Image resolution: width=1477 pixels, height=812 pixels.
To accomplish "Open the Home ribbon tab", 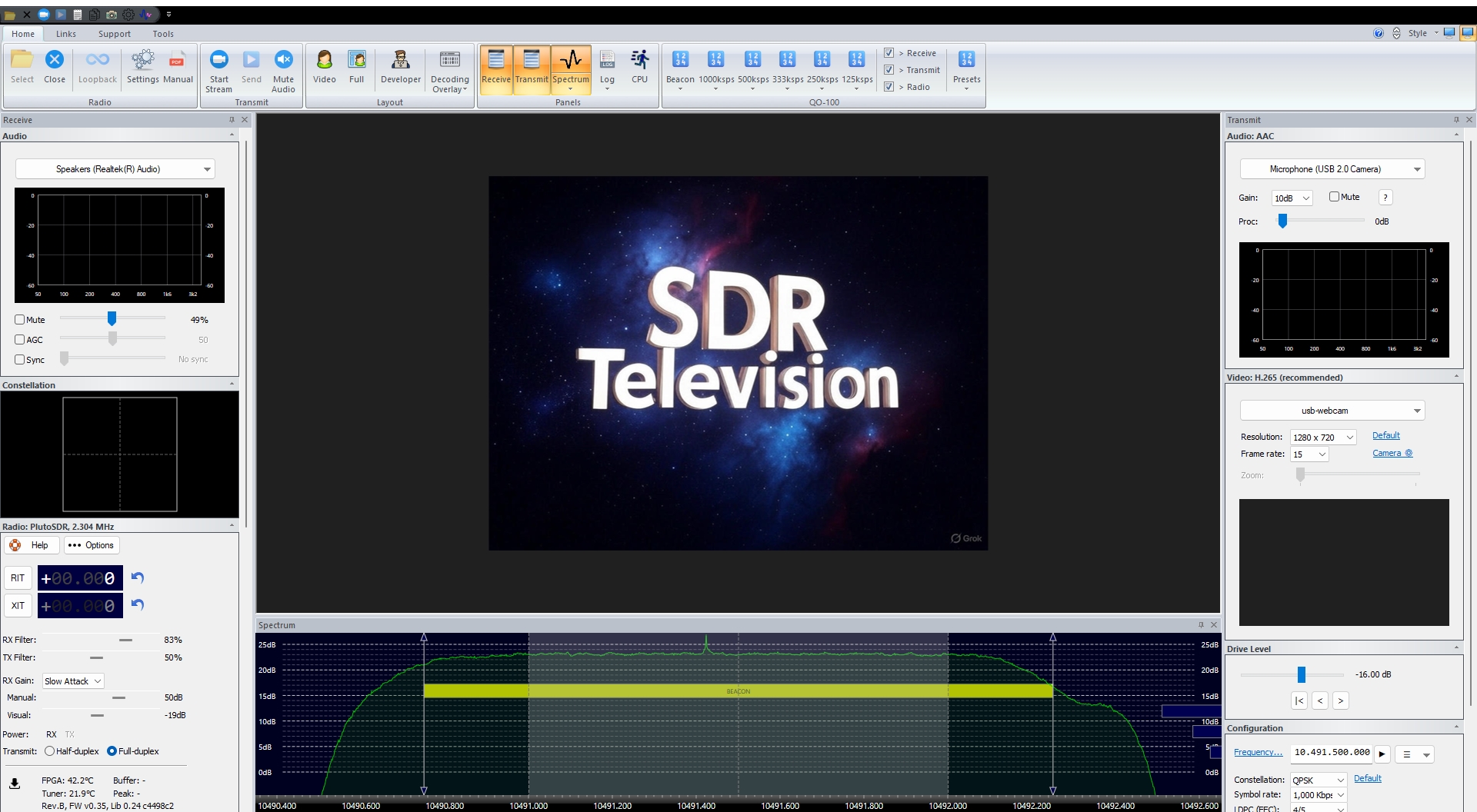I will coord(23,34).
